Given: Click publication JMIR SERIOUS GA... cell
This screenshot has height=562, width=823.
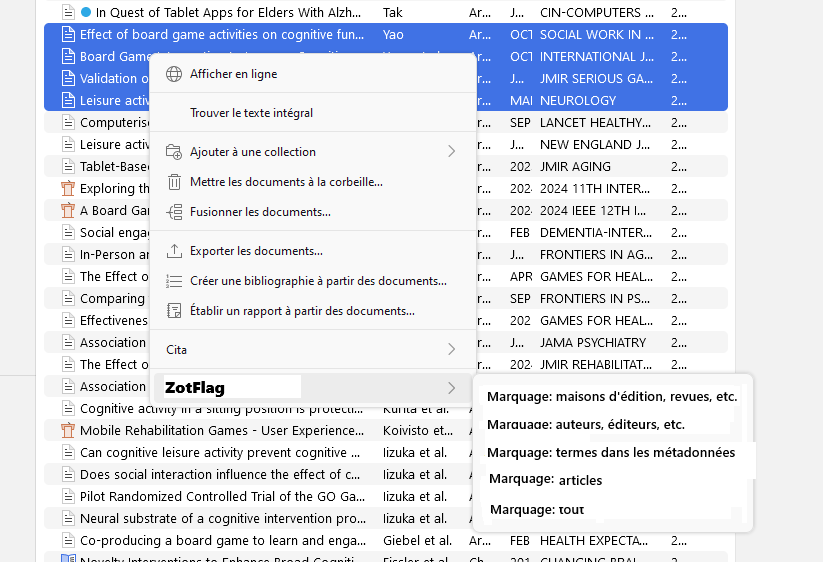Looking at the screenshot, I should coord(596,79).
